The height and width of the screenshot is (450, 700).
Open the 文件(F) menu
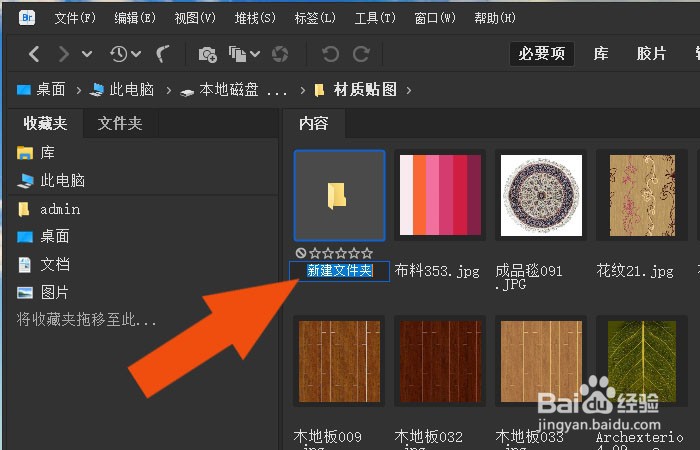[x=75, y=18]
